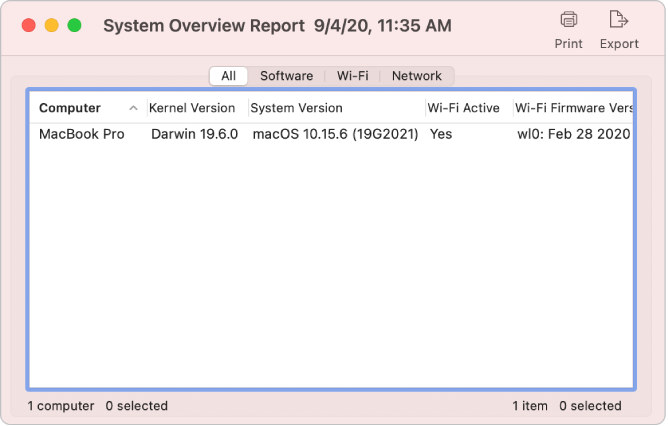This screenshot has height=426, width=668.
Task: Close the System Overview Report window
Action: tap(27, 25)
